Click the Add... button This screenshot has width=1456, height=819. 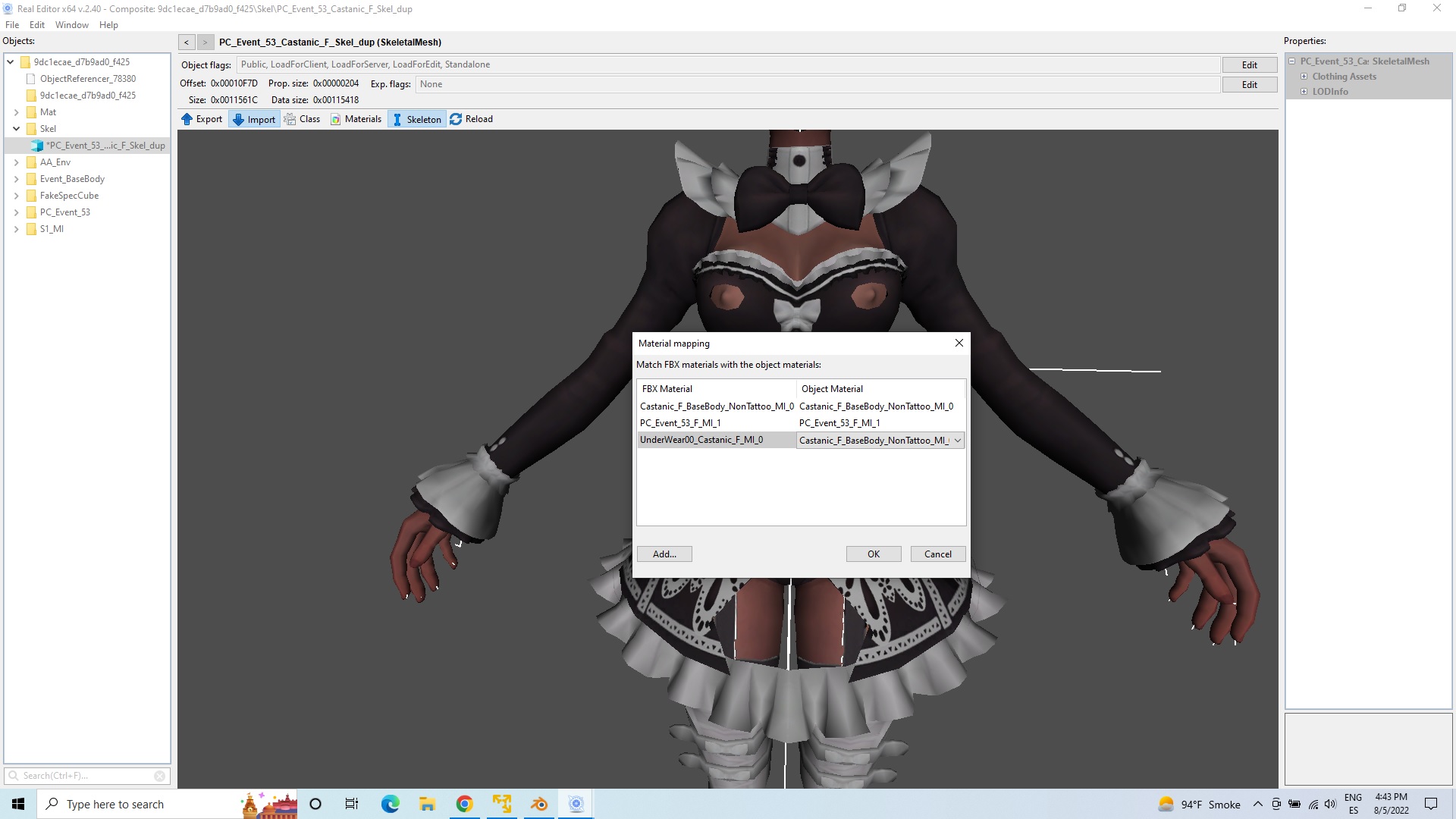(x=664, y=554)
